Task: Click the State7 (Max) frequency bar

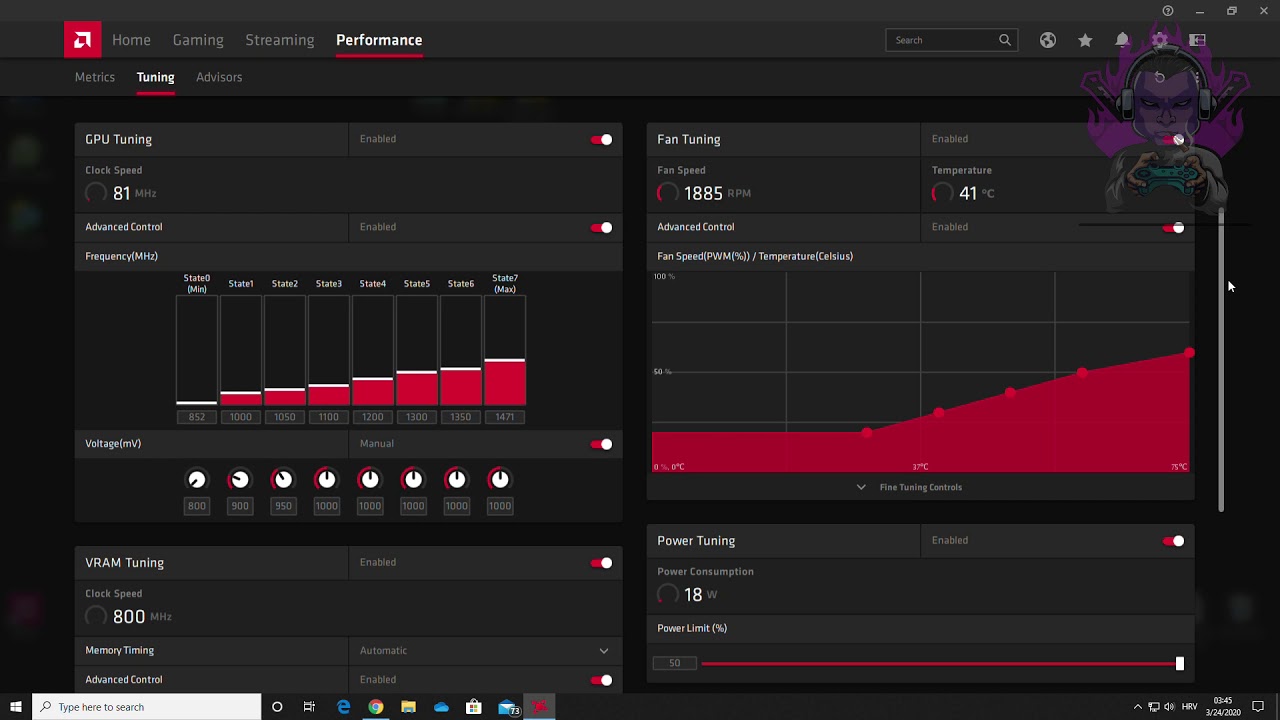Action: 505,351
